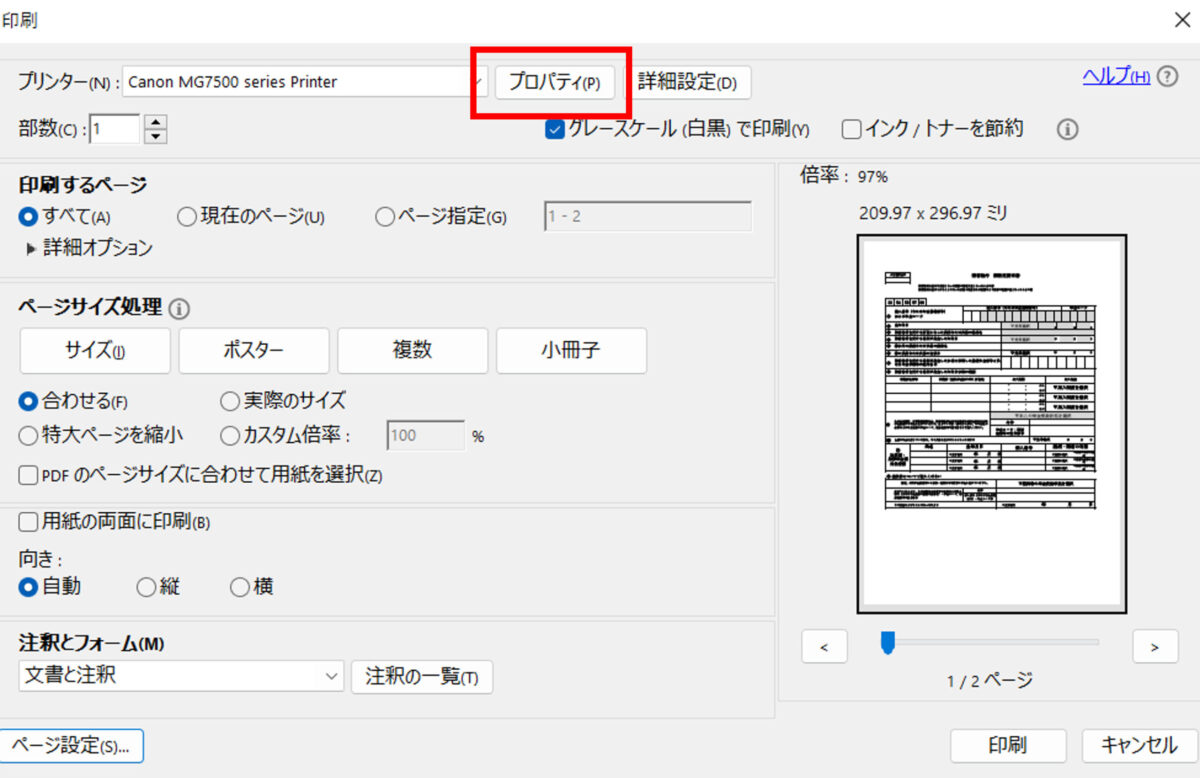
Task: Enable printing on both sides of paper
Action: pyautogui.click(x=29, y=522)
